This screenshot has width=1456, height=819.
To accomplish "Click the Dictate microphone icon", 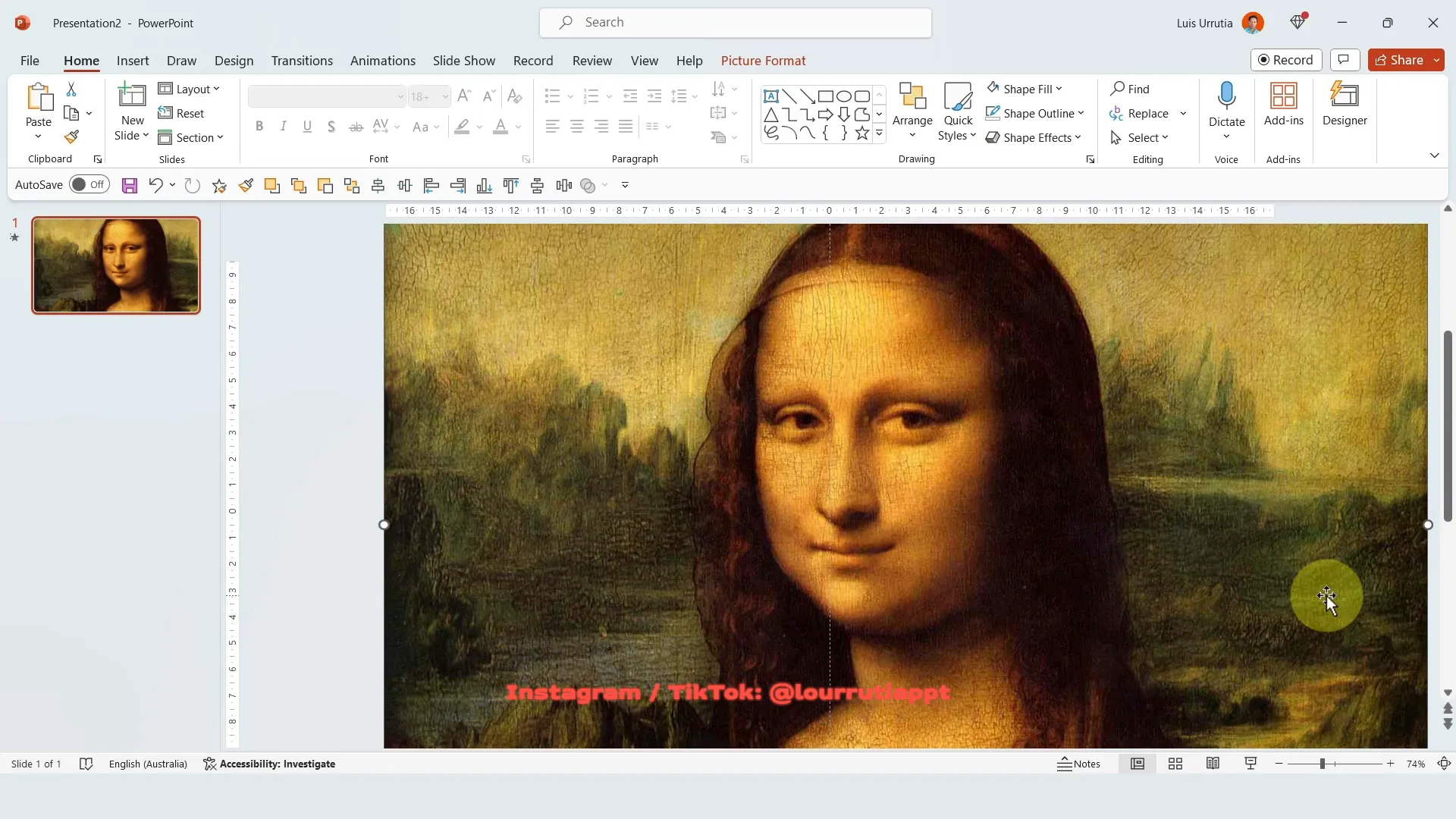I will click(x=1226, y=96).
